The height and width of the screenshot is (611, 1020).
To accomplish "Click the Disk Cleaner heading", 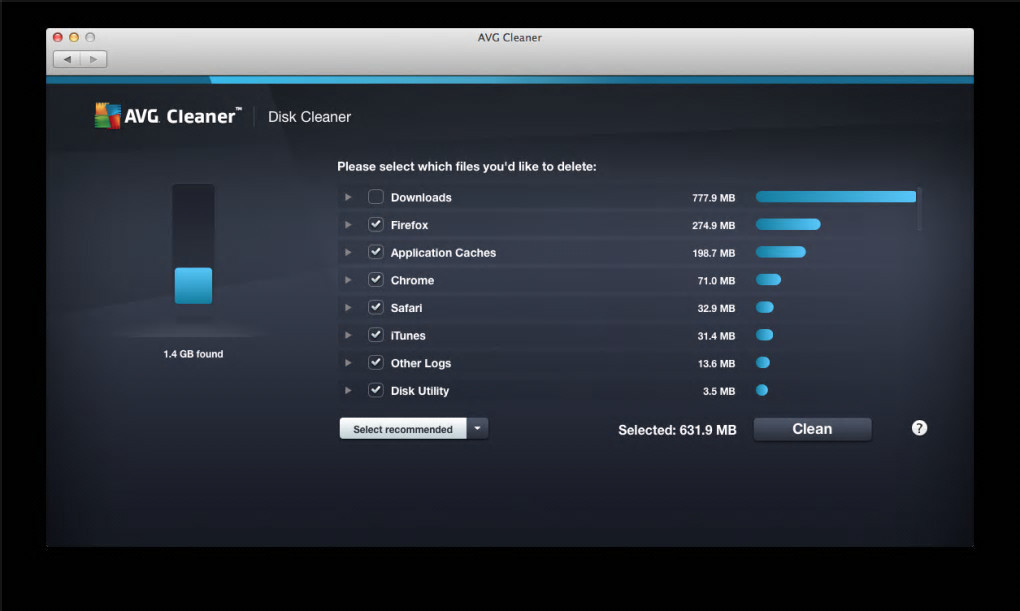I will [x=310, y=116].
